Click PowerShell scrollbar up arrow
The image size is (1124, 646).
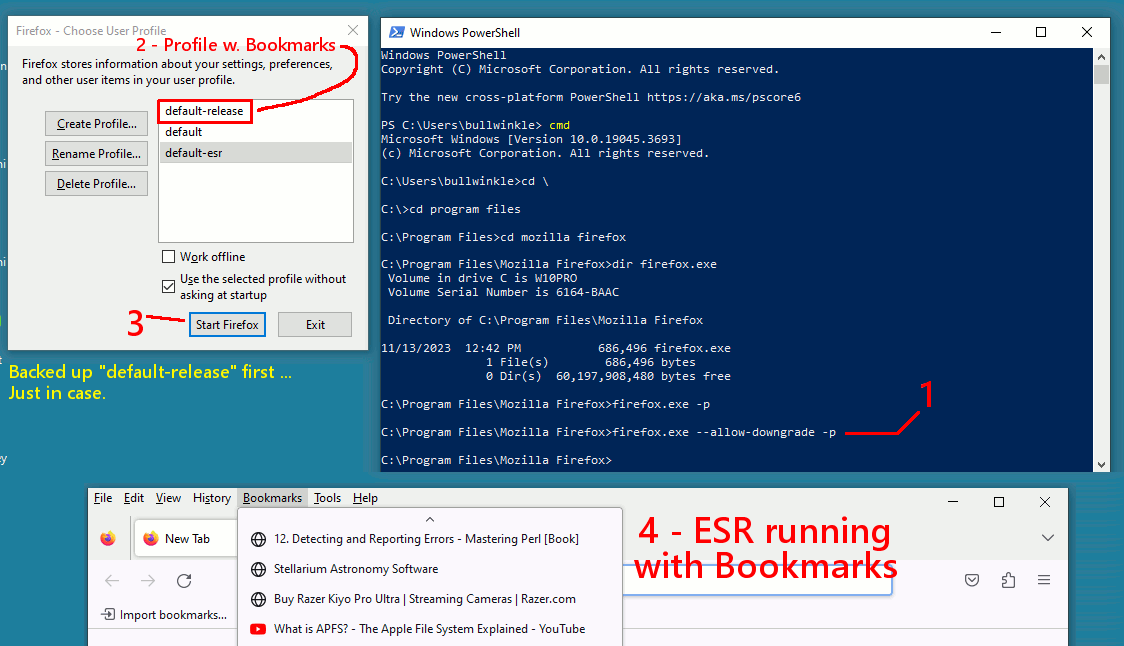(x=1102, y=56)
